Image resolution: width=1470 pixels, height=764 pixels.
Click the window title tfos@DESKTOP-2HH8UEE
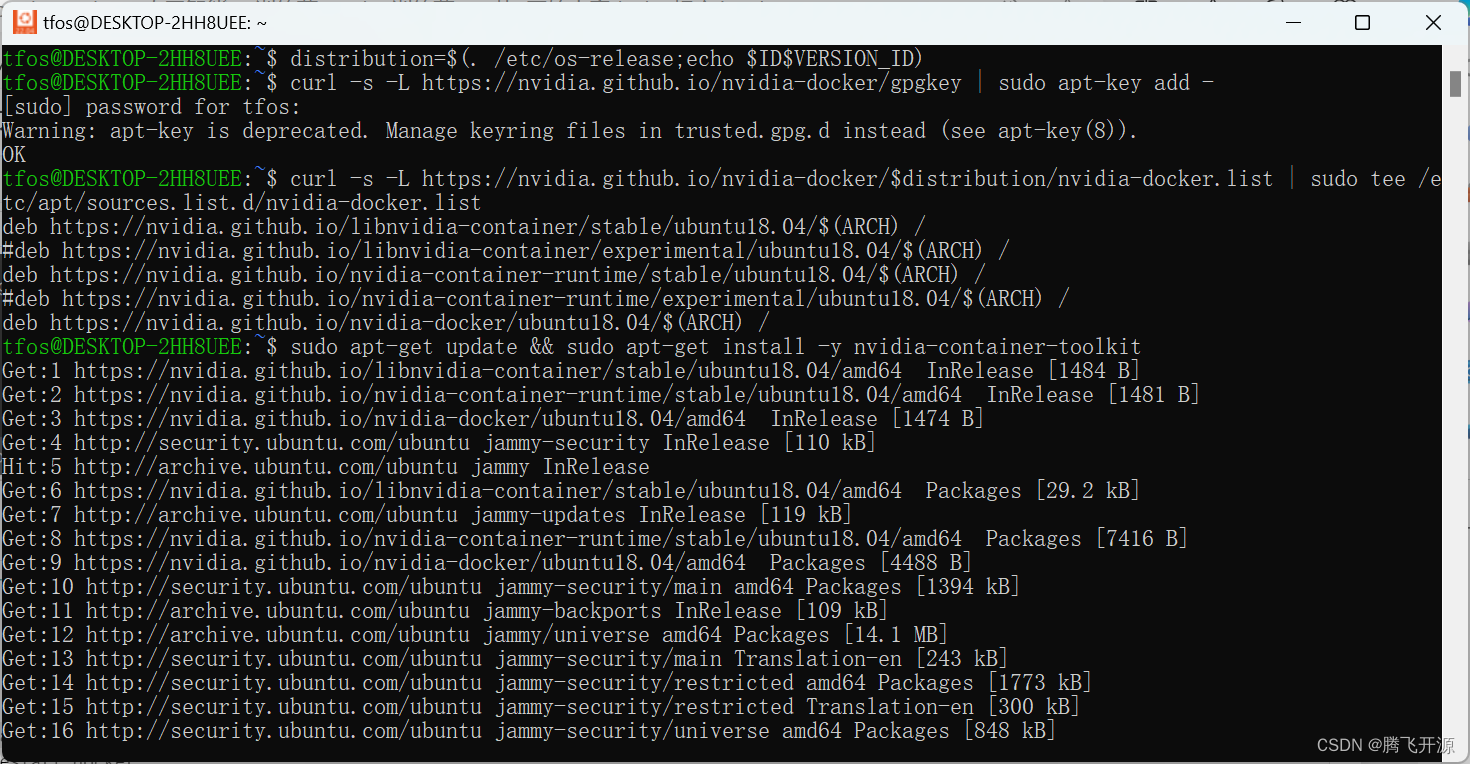click(155, 23)
